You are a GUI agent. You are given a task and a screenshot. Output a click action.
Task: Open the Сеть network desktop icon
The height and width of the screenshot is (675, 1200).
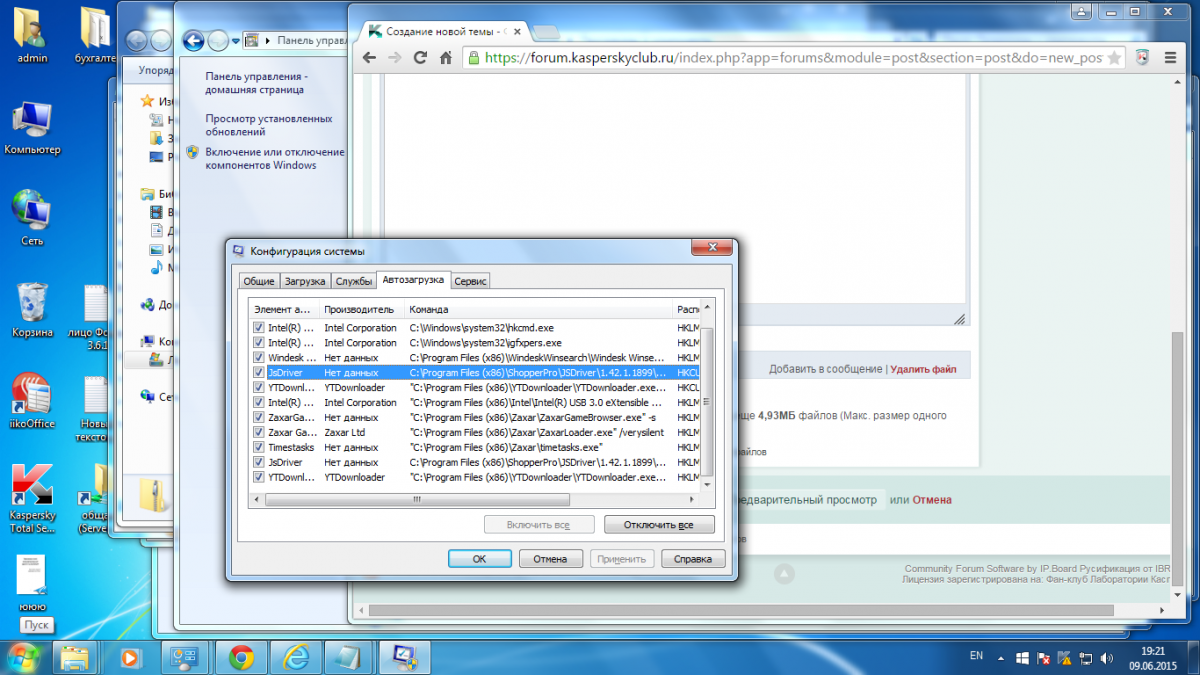[32, 217]
